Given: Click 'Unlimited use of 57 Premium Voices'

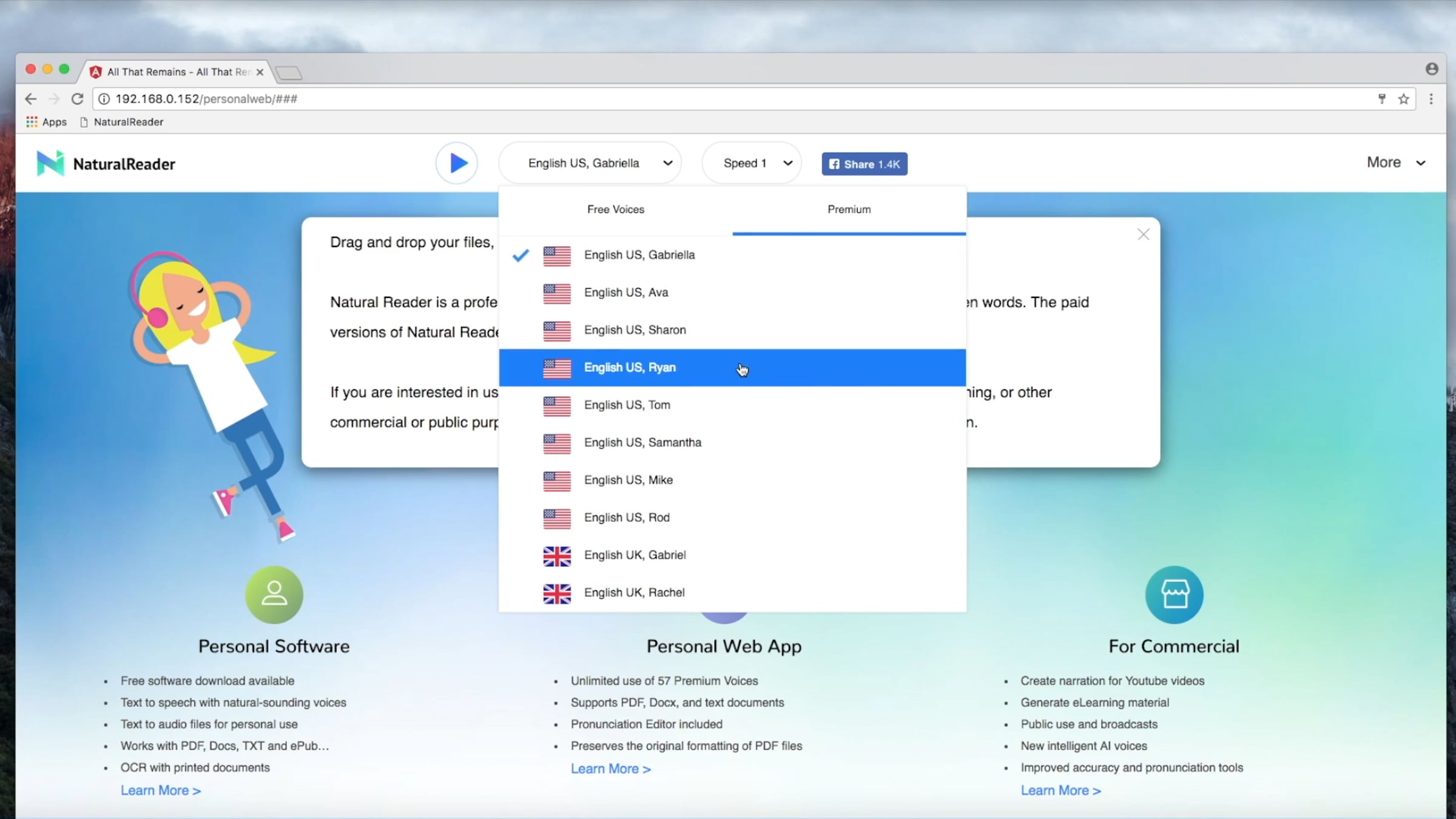Looking at the screenshot, I should click(x=664, y=681).
